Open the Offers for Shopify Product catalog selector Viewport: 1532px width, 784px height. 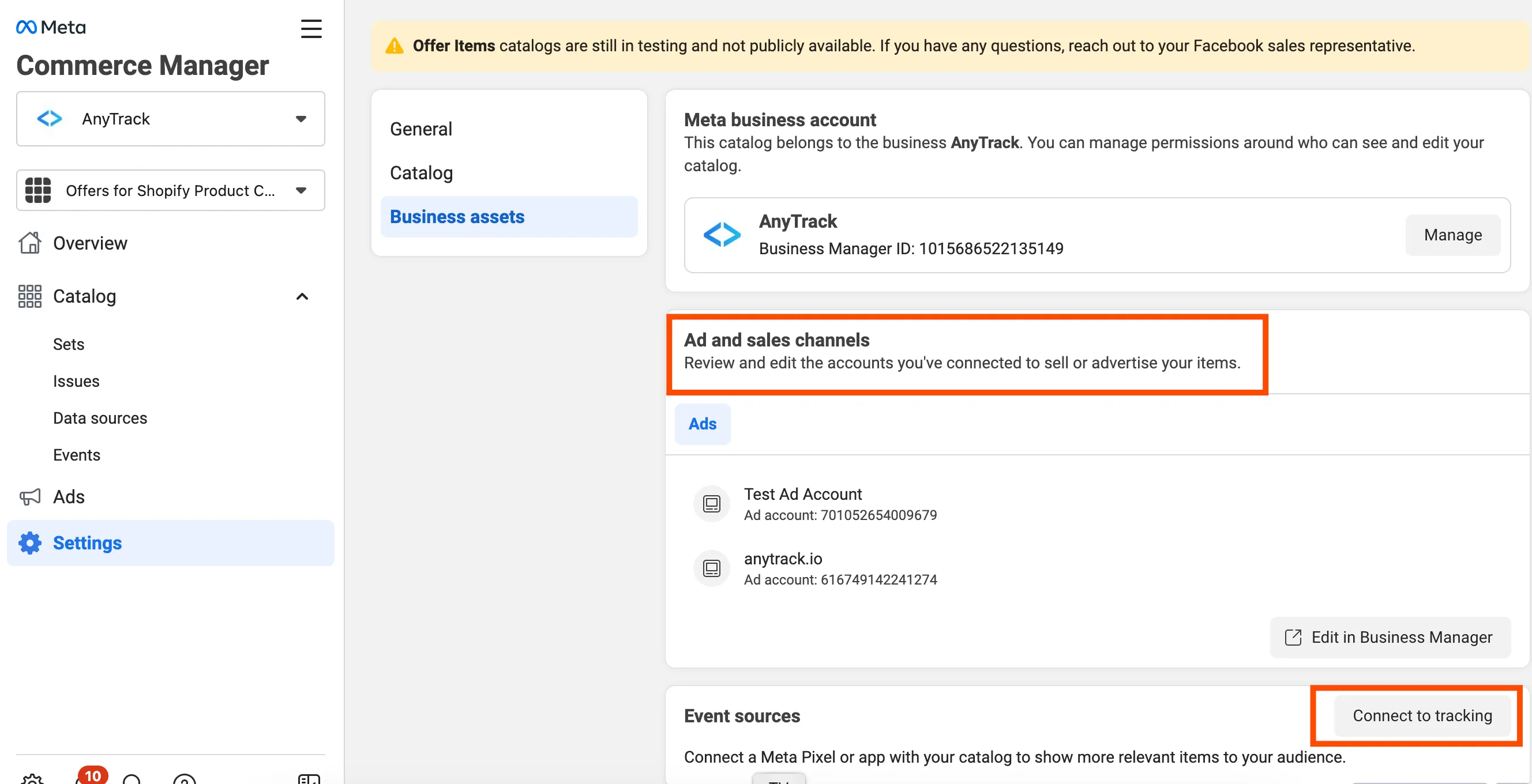tap(171, 190)
